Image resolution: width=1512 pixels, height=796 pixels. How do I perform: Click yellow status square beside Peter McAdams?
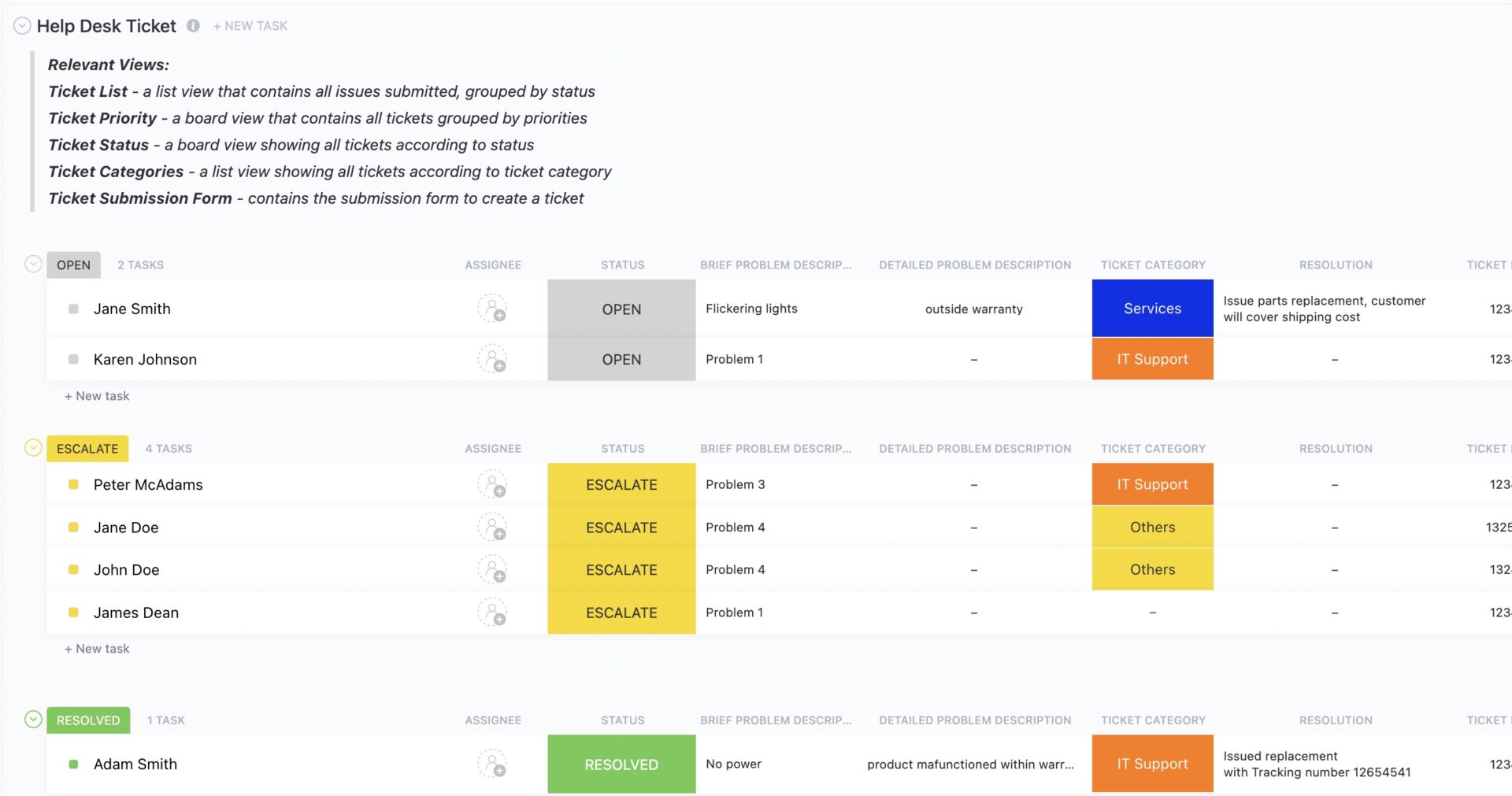pyautogui.click(x=73, y=485)
